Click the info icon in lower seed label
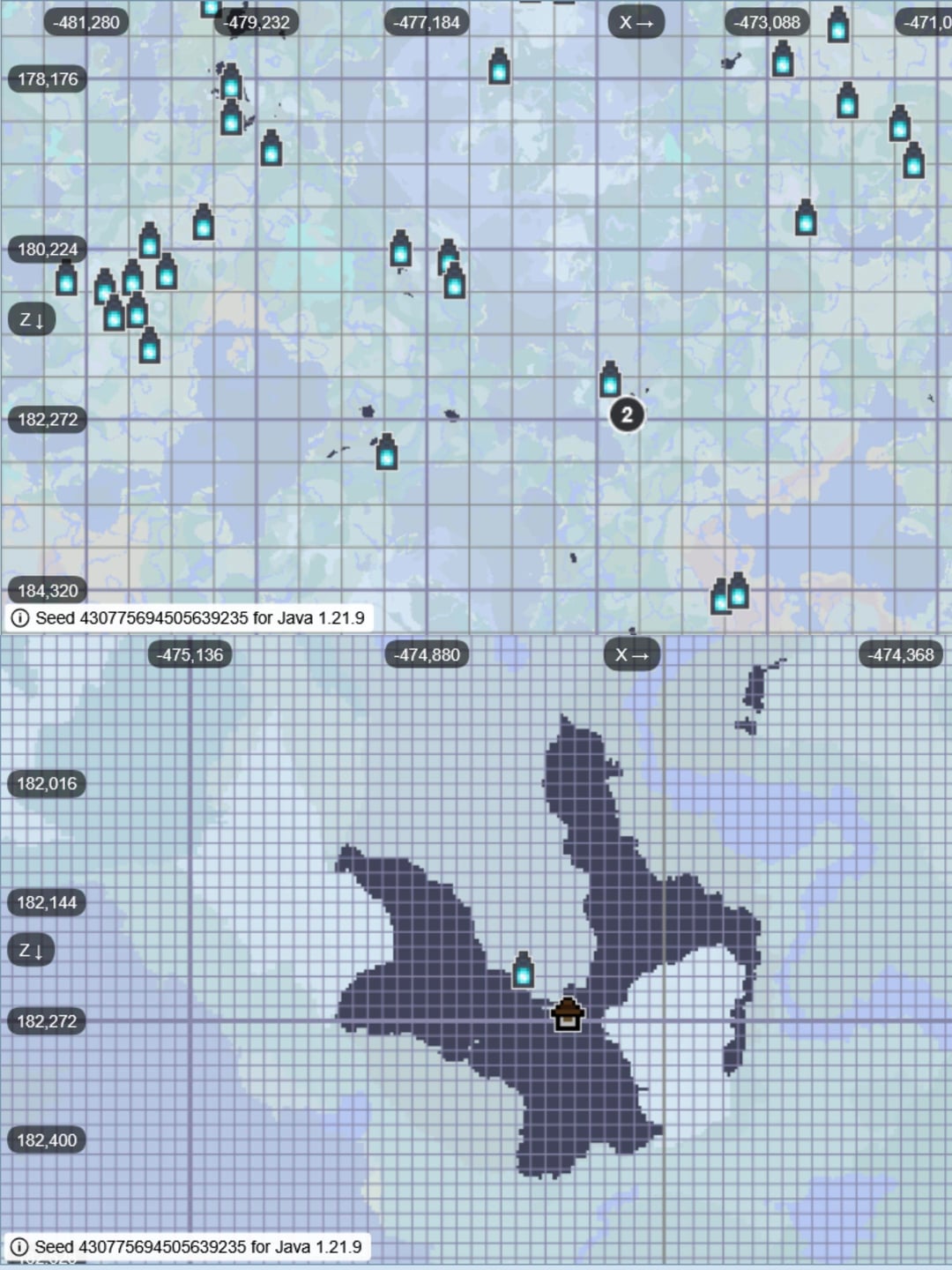Screen dimensions: 952x1270 point(19,1247)
